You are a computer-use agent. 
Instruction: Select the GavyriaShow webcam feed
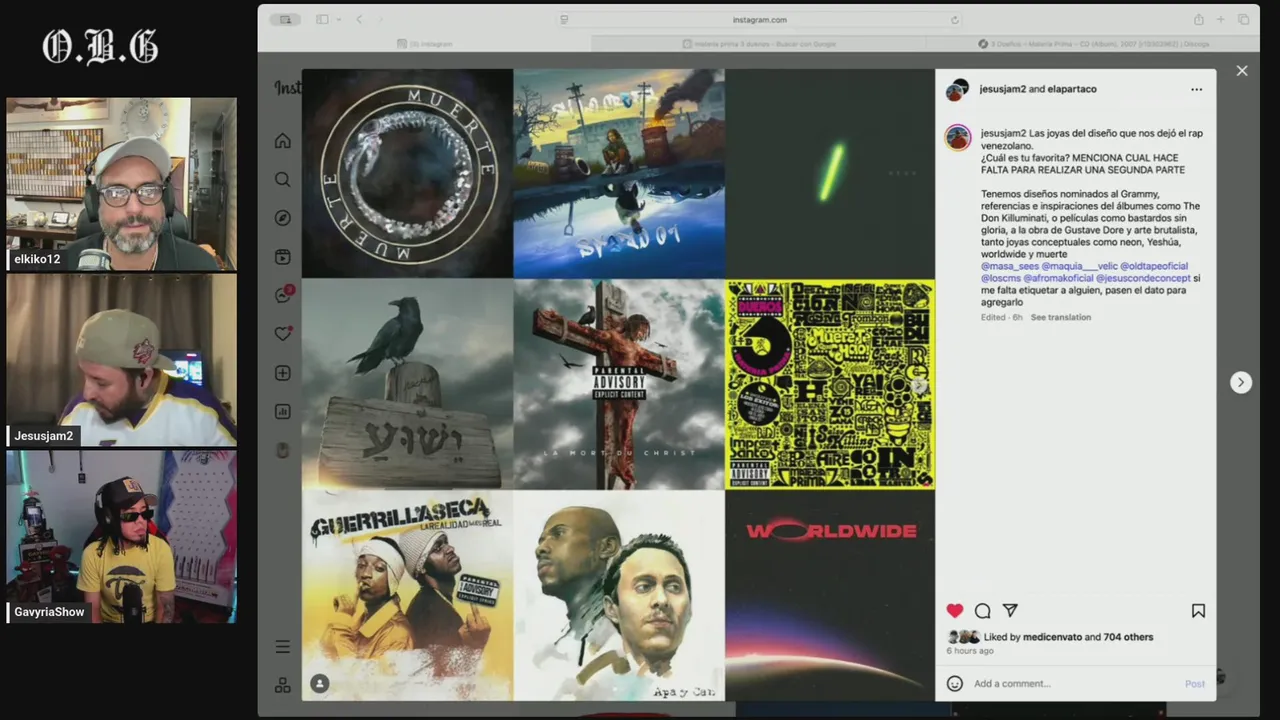121,537
